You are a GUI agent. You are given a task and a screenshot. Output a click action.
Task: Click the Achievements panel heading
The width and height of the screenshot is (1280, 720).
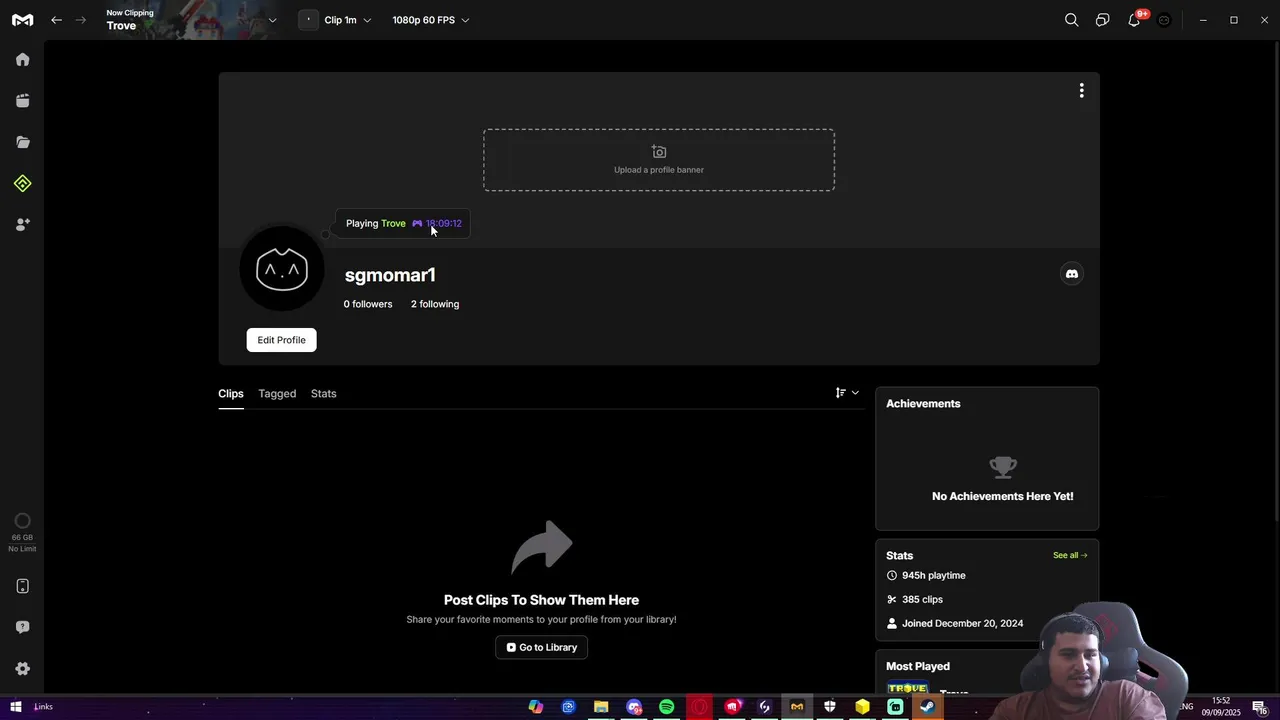[x=923, y=404]
